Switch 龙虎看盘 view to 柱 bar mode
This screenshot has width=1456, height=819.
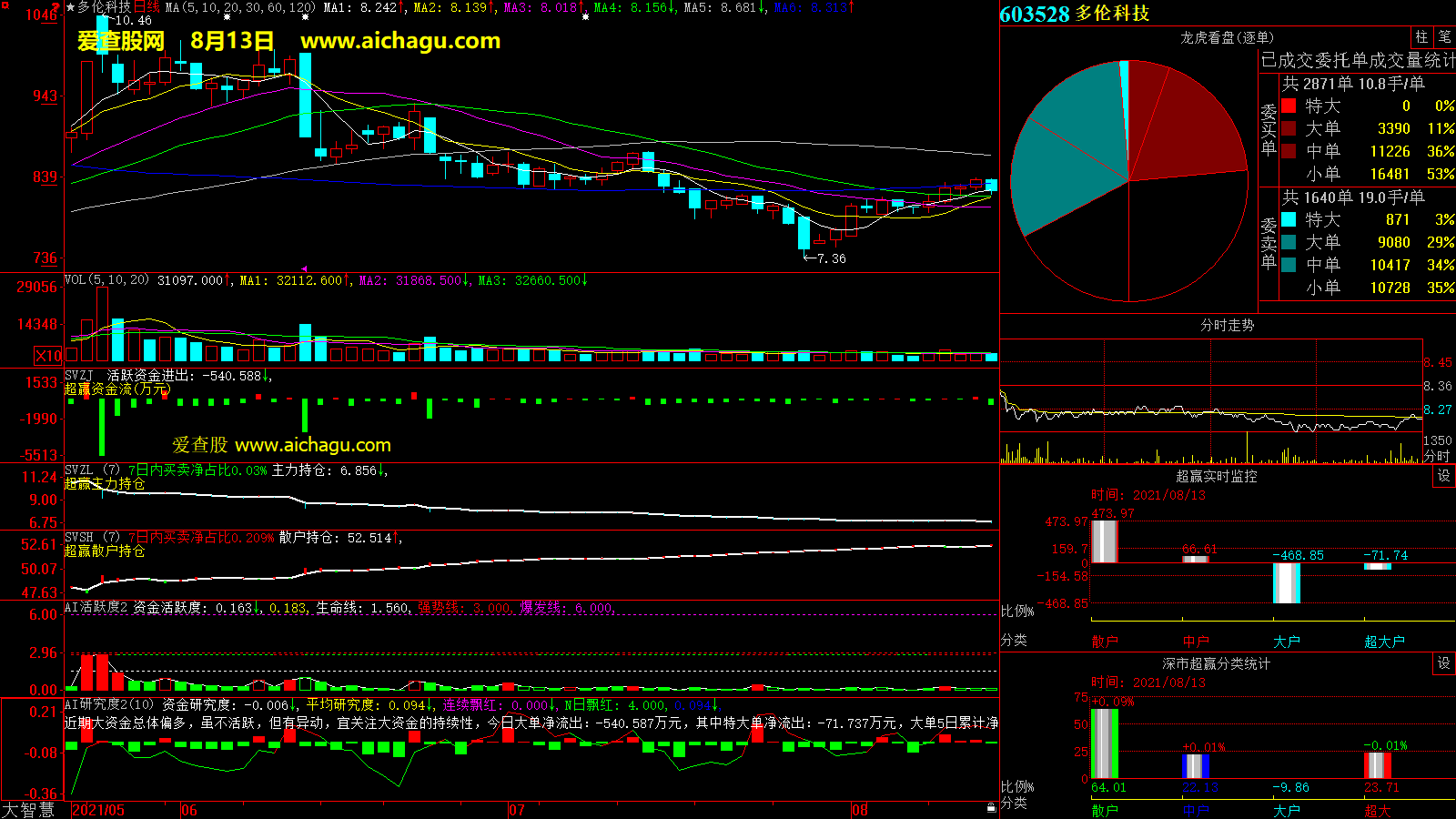(x=1421, y=37)
